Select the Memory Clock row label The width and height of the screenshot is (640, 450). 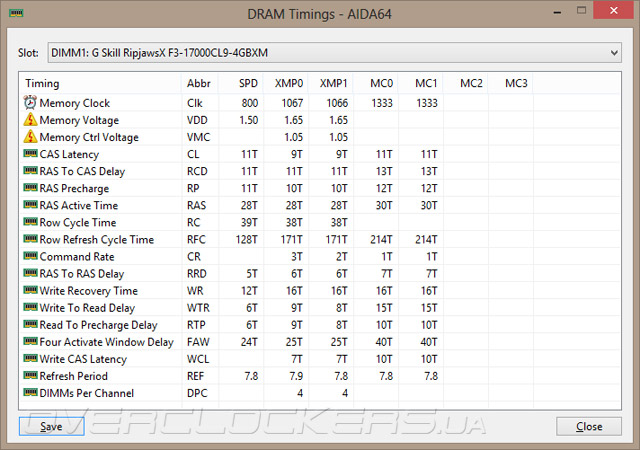click(x=75, y=103)
